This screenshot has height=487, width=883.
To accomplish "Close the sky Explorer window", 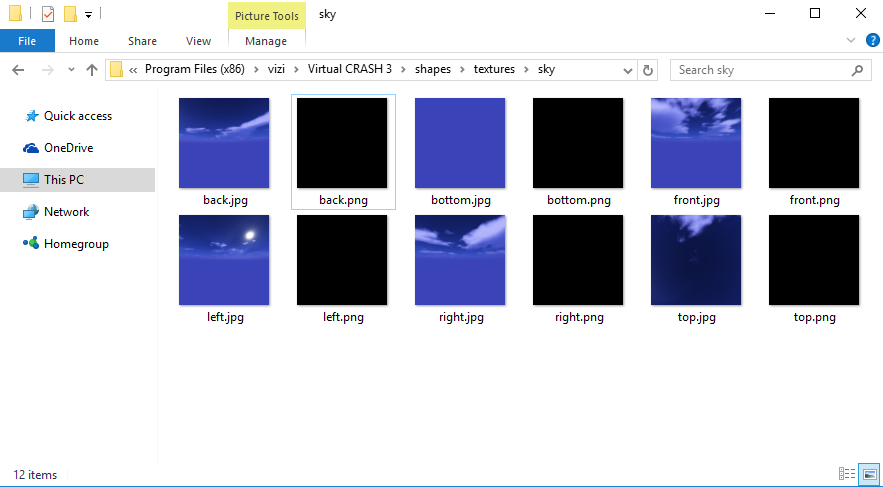I will [x=860, y=14].
